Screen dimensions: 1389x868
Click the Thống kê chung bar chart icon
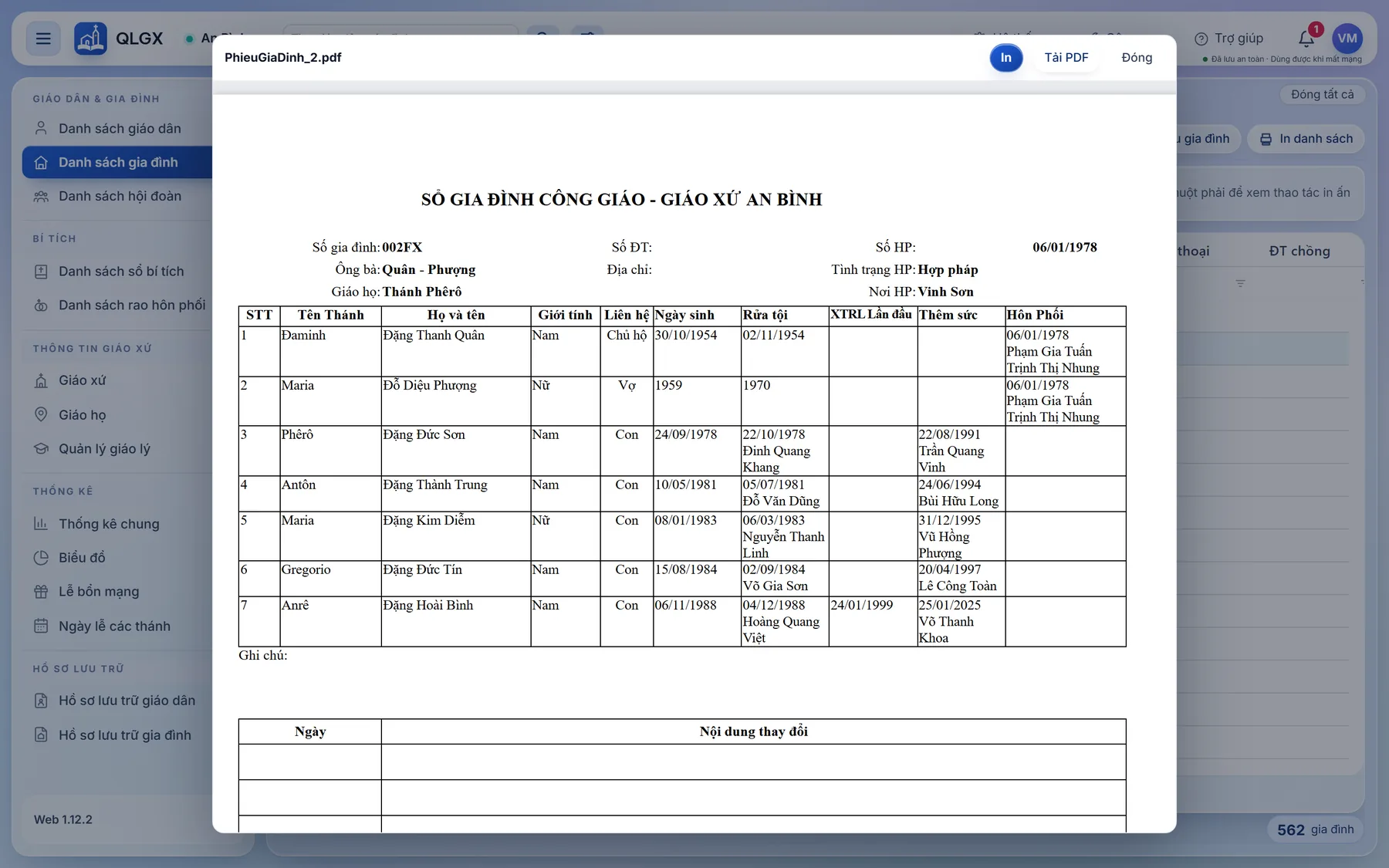point(41,524)
